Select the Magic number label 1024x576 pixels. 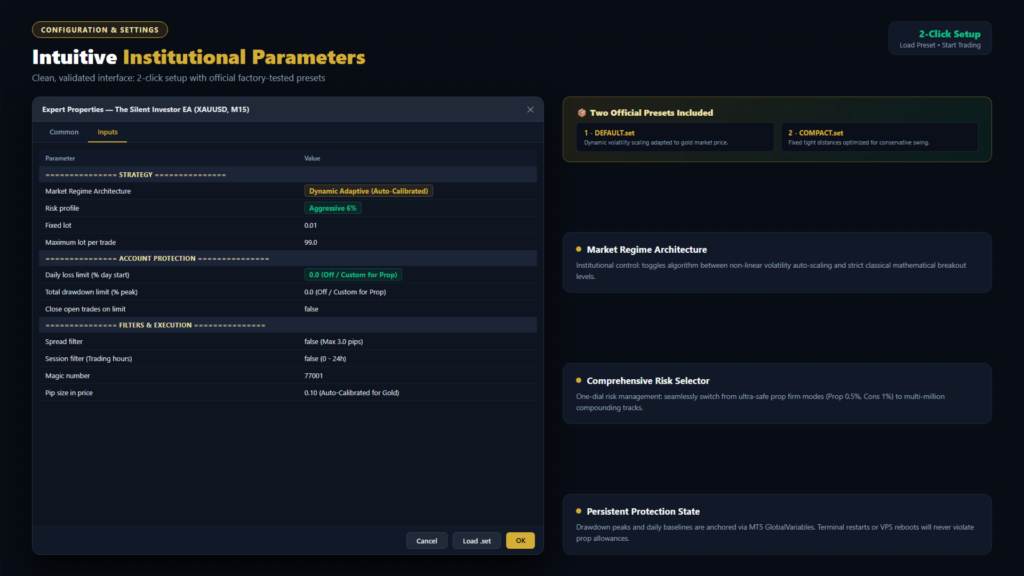click(67, 376)
